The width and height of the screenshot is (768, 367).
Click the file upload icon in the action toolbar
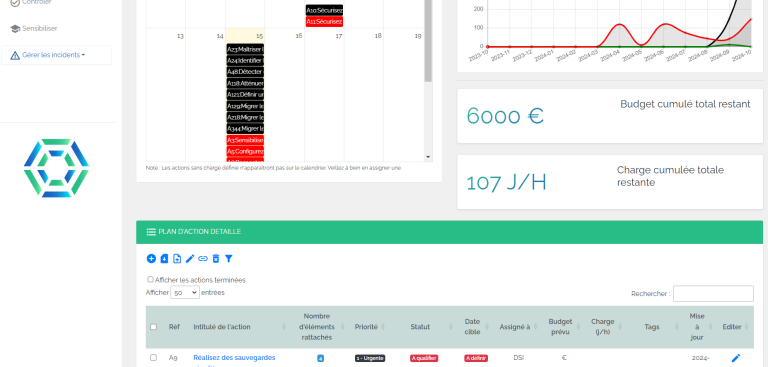point(177,259)
